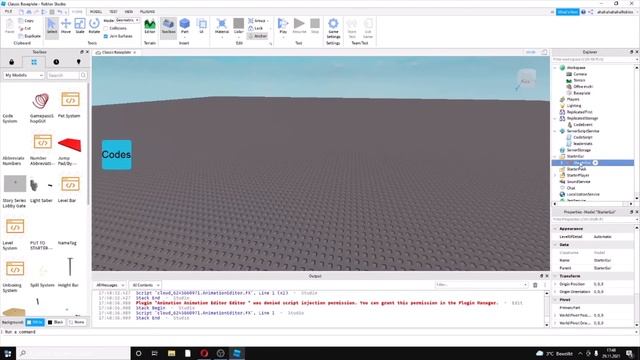Click the Group button
Screen dimensions: 640x360
pyautogui.click(x=258, y=20)
